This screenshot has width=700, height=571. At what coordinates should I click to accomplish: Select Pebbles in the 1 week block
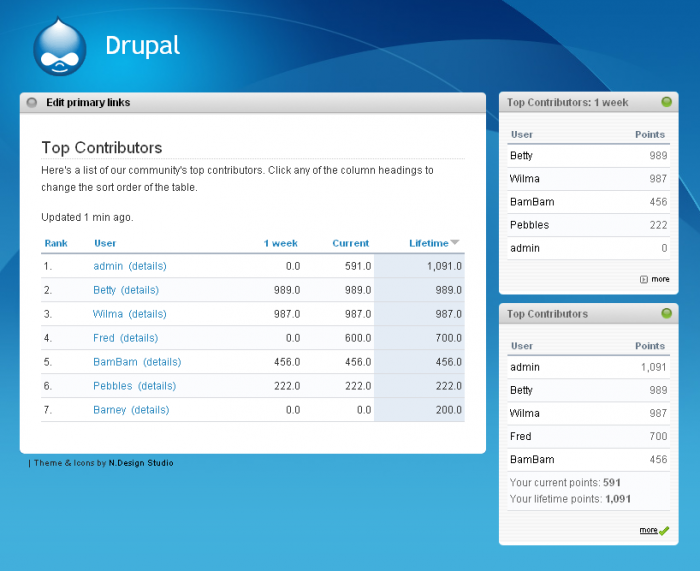point(529,225)
